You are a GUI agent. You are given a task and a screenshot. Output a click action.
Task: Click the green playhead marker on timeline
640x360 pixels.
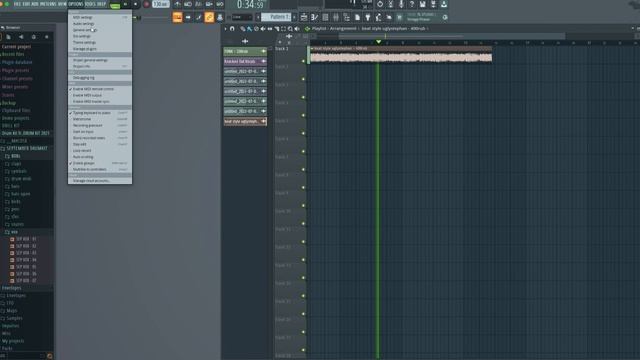[378, 42]
